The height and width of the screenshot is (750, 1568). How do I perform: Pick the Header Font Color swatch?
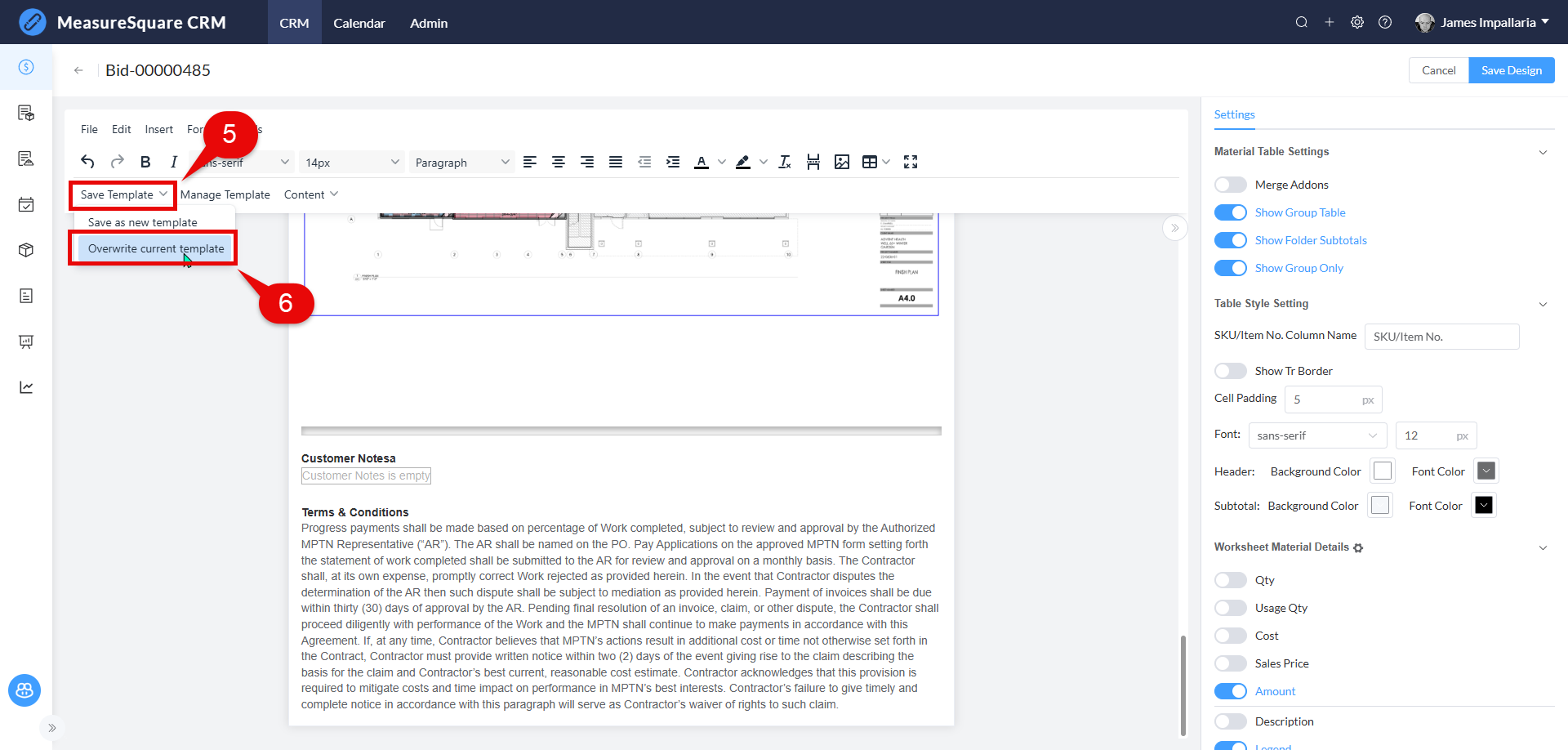click(x=1486, y=471)
